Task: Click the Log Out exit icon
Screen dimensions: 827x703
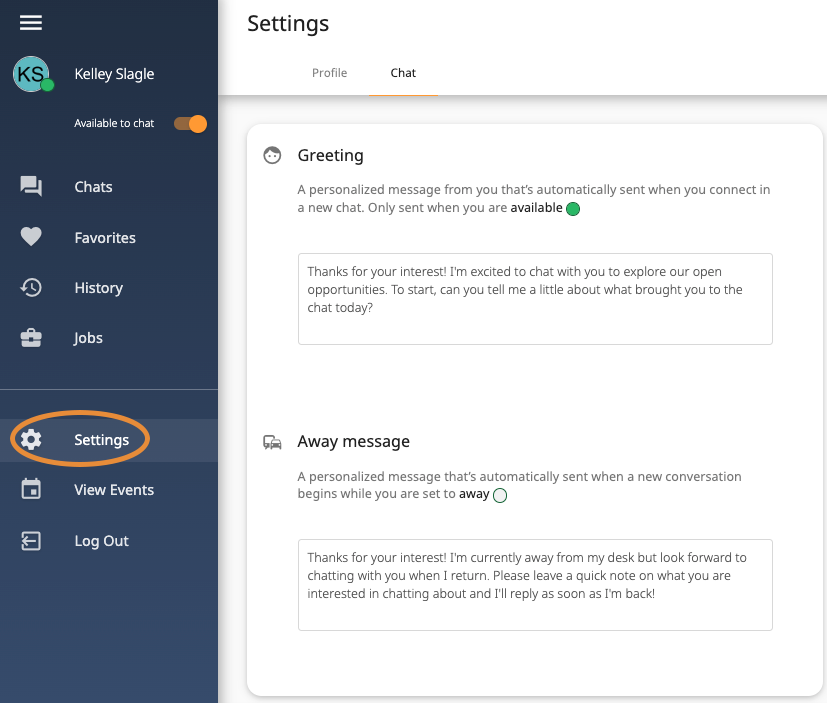Action: click(x=31, y=541)
